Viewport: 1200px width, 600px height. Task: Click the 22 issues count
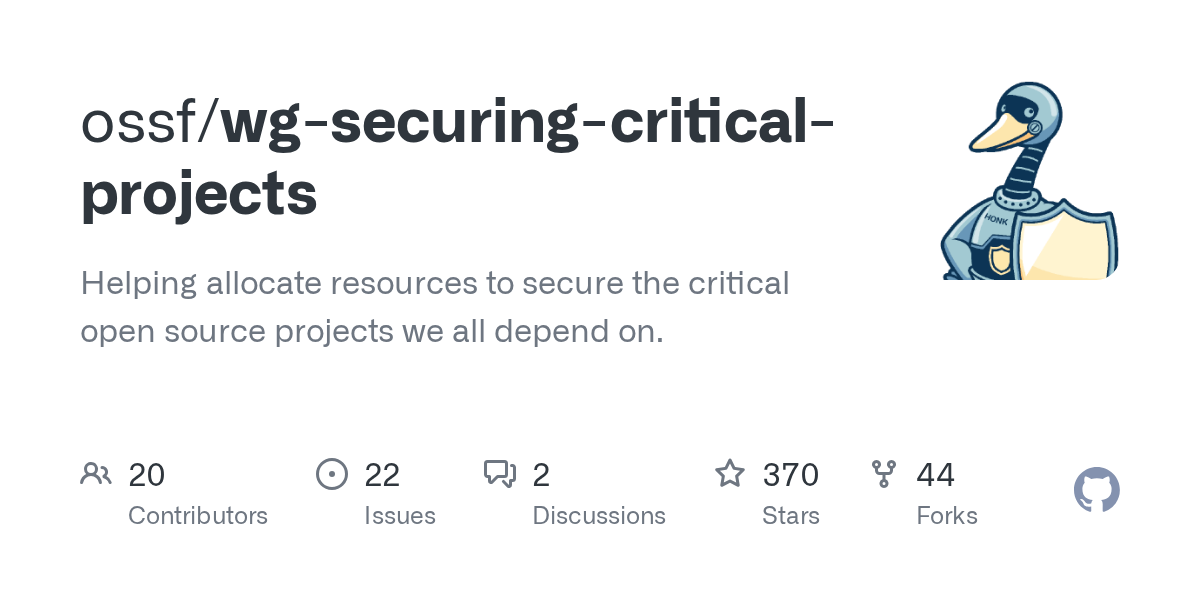382,474
